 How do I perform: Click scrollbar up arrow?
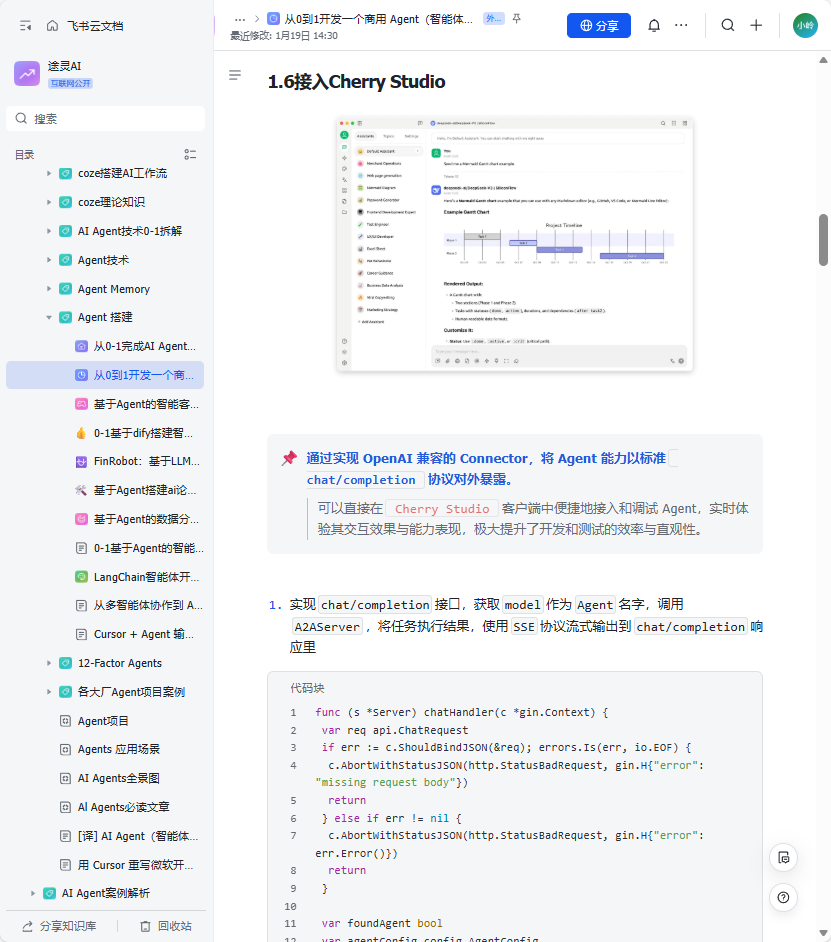coord(823,59)
